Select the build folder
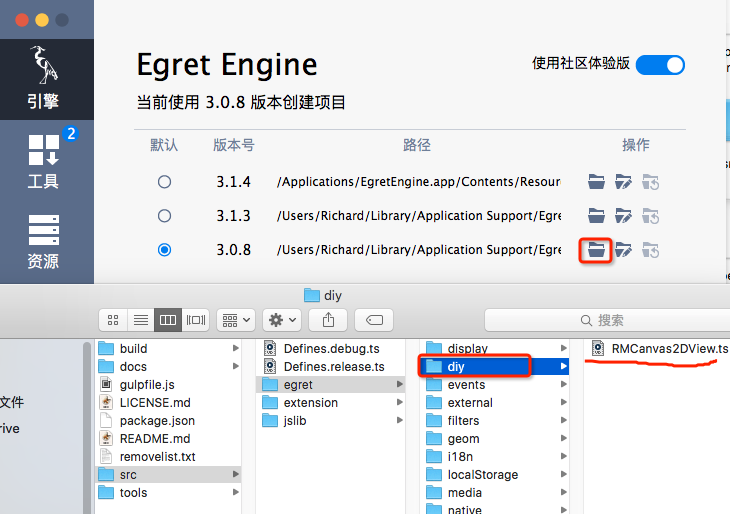The height and width of the screenshot is (514, 730). coord(169,348)
